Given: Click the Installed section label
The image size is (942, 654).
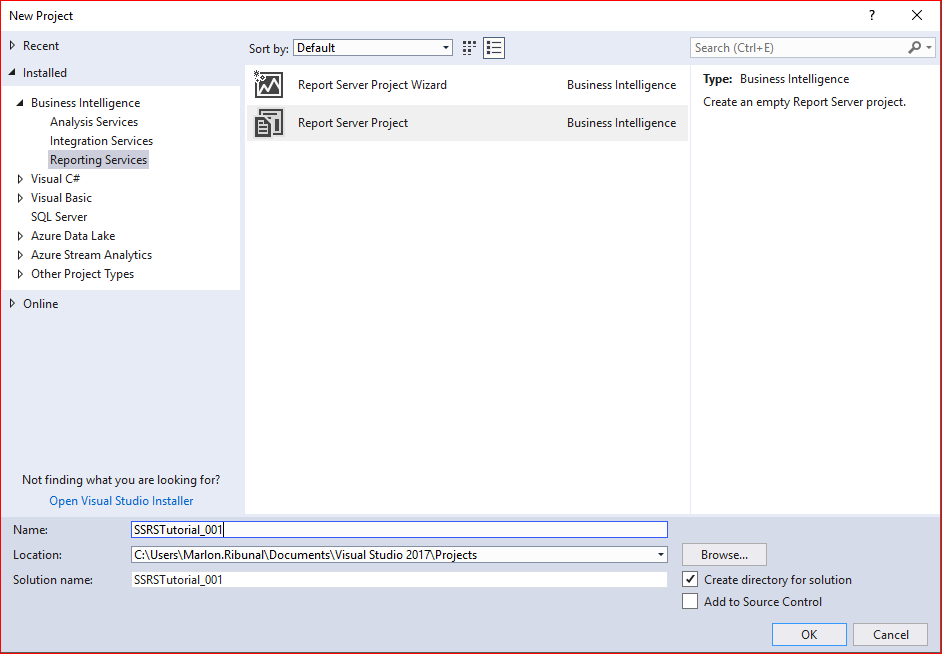Looking at the screenshot, I should click(44, 73).
